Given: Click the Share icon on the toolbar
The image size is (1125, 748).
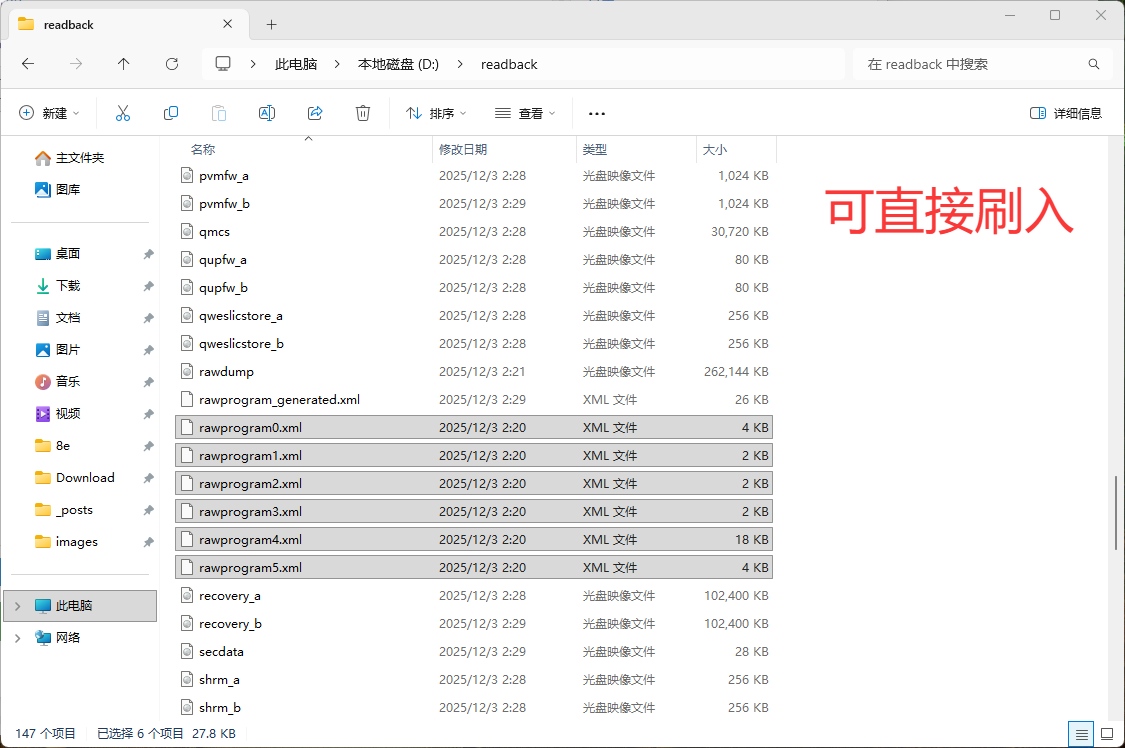Looking at the screenshot, I should (x=314, y=112).
